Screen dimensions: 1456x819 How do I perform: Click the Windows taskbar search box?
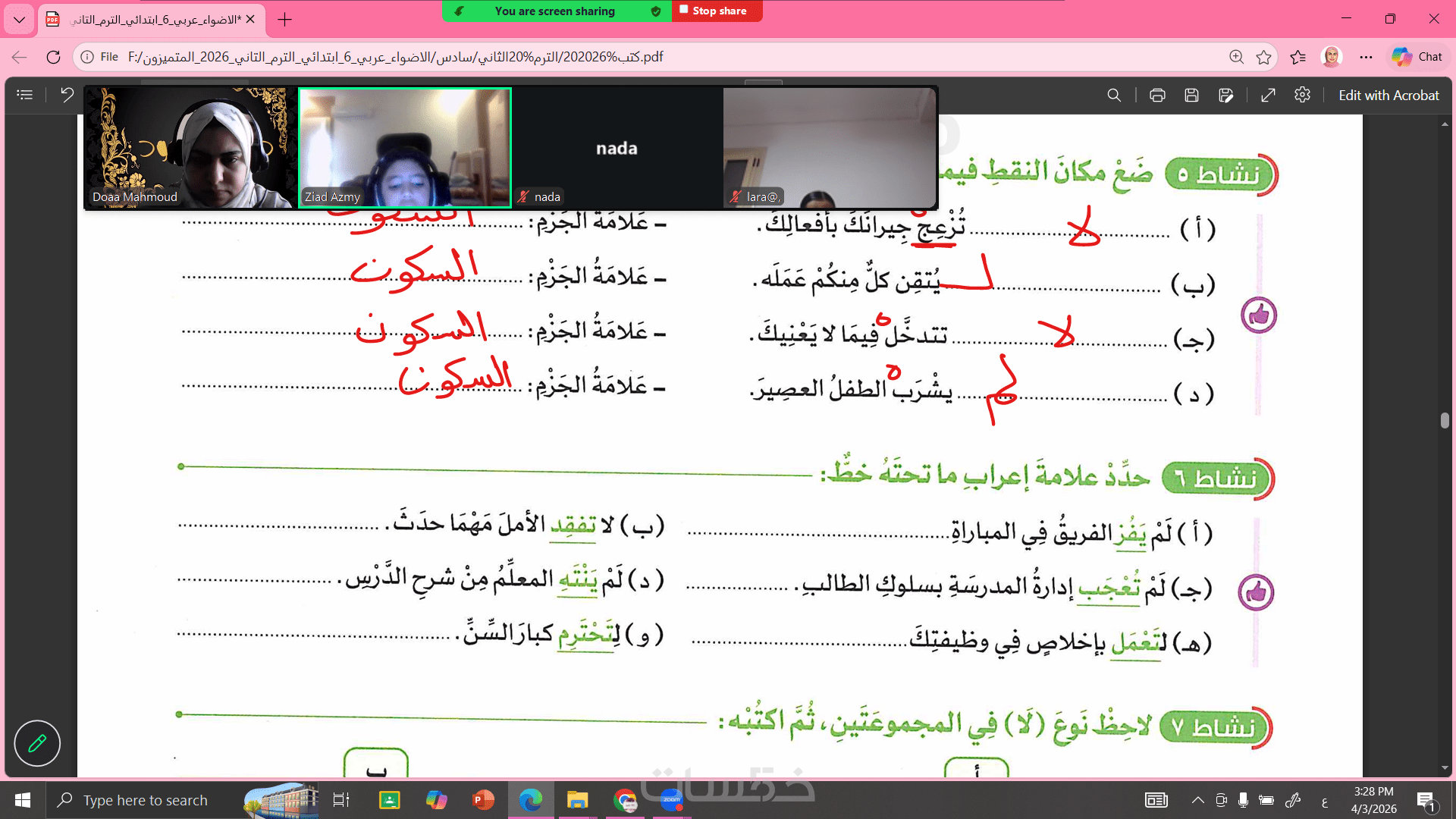coord(144,800)
